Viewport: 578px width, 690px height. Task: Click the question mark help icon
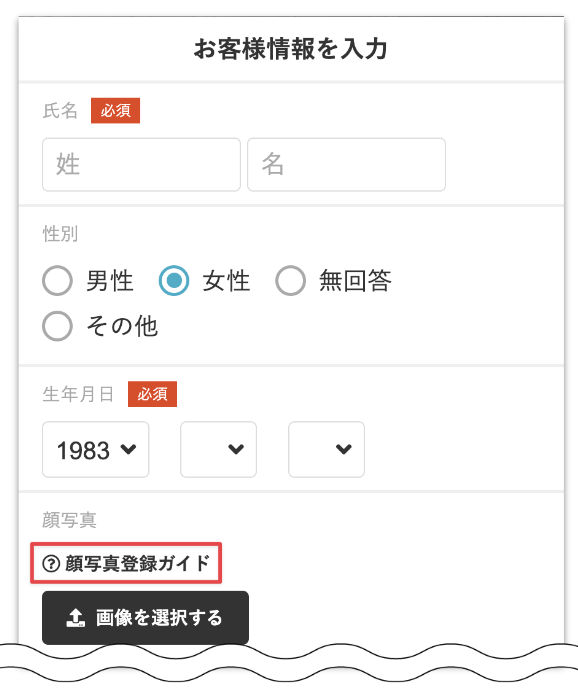coord(51,563)
